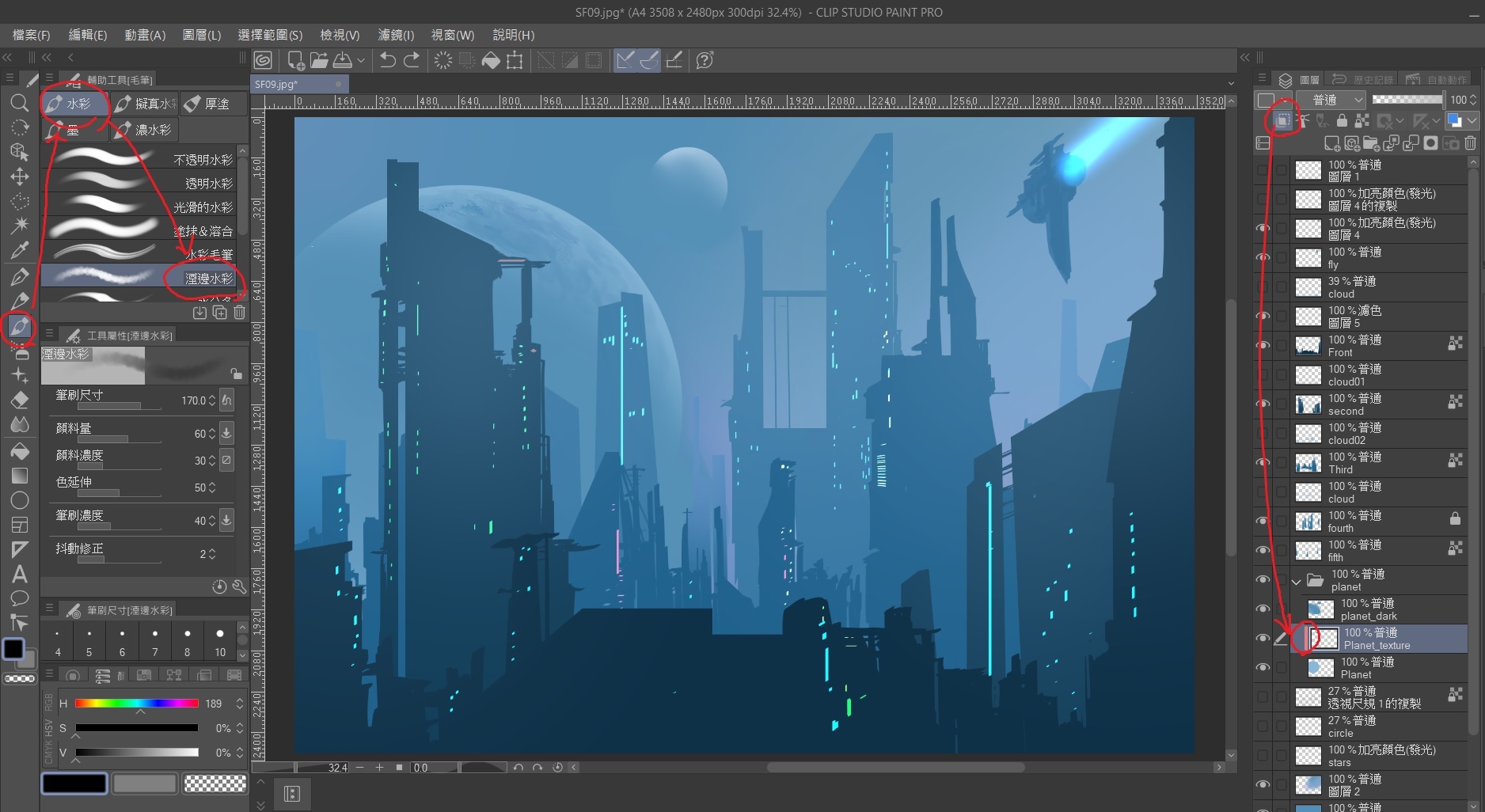Select the Move layer tool
The width and height of the screenshot is (1485, 812).
point(20,176)
